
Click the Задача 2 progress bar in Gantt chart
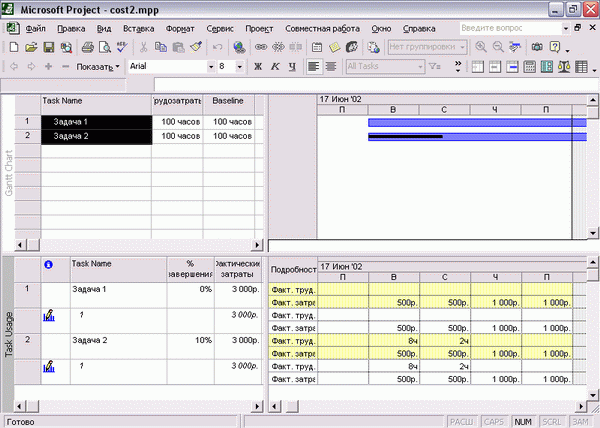point(406,137)
